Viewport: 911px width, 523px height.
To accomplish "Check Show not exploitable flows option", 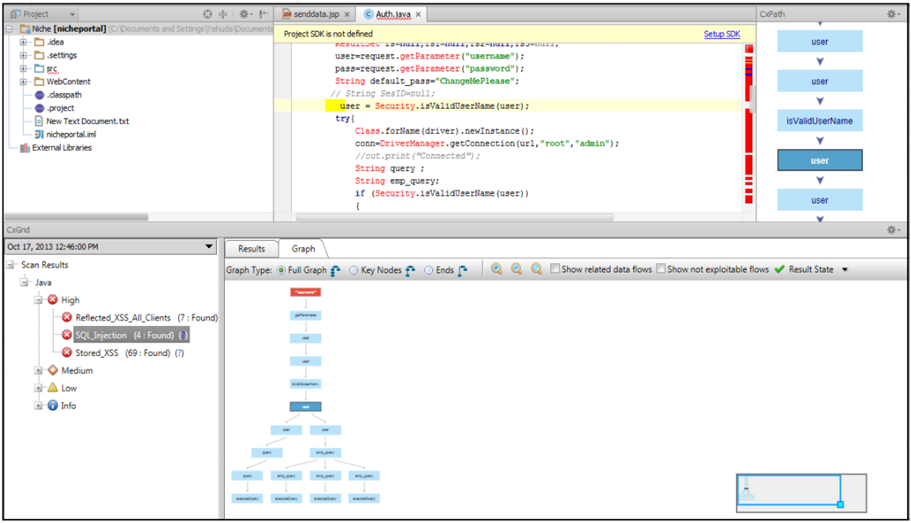I will 661,270.
